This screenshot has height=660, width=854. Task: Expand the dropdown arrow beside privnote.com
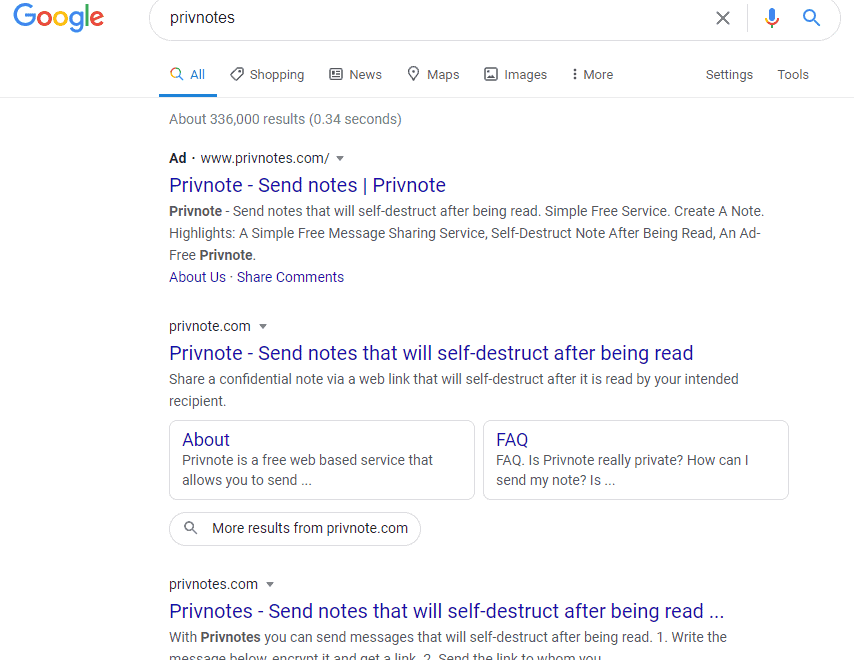point(263,327)
